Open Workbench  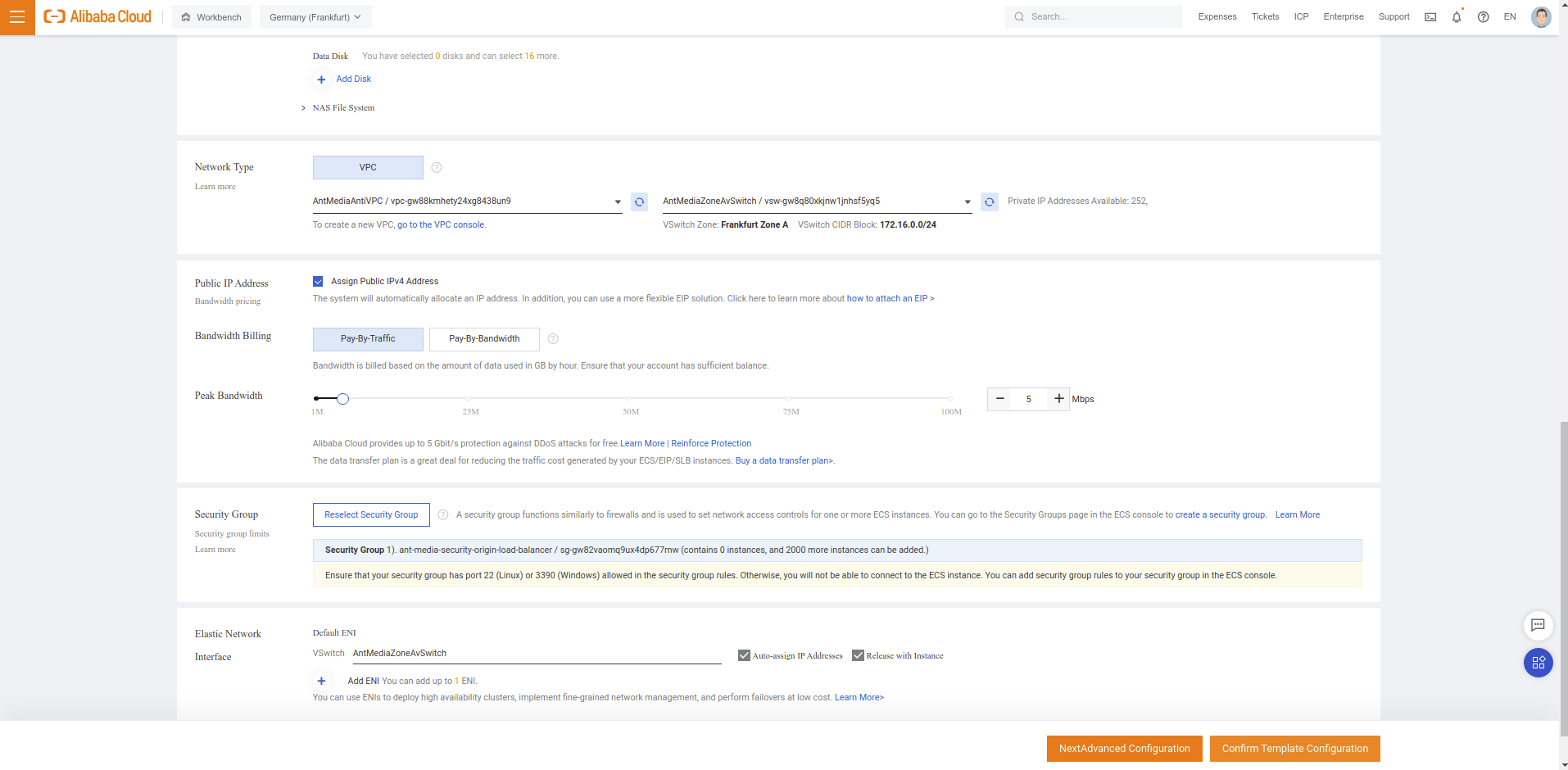(211, 17)
